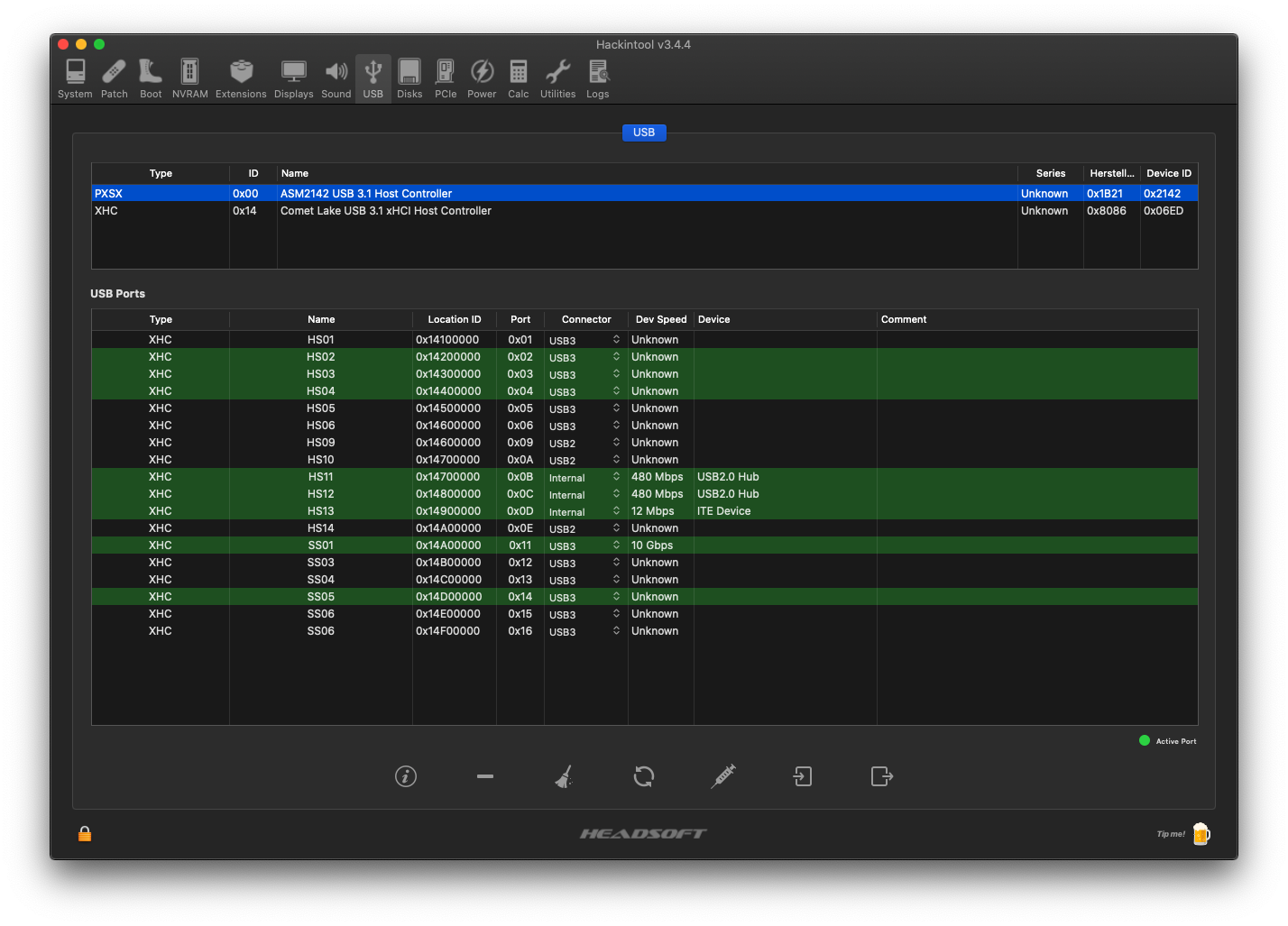Select the USB tab button
Image resolution: width=1288 pixels, height=926 pixels.
[x=643, y=133]
